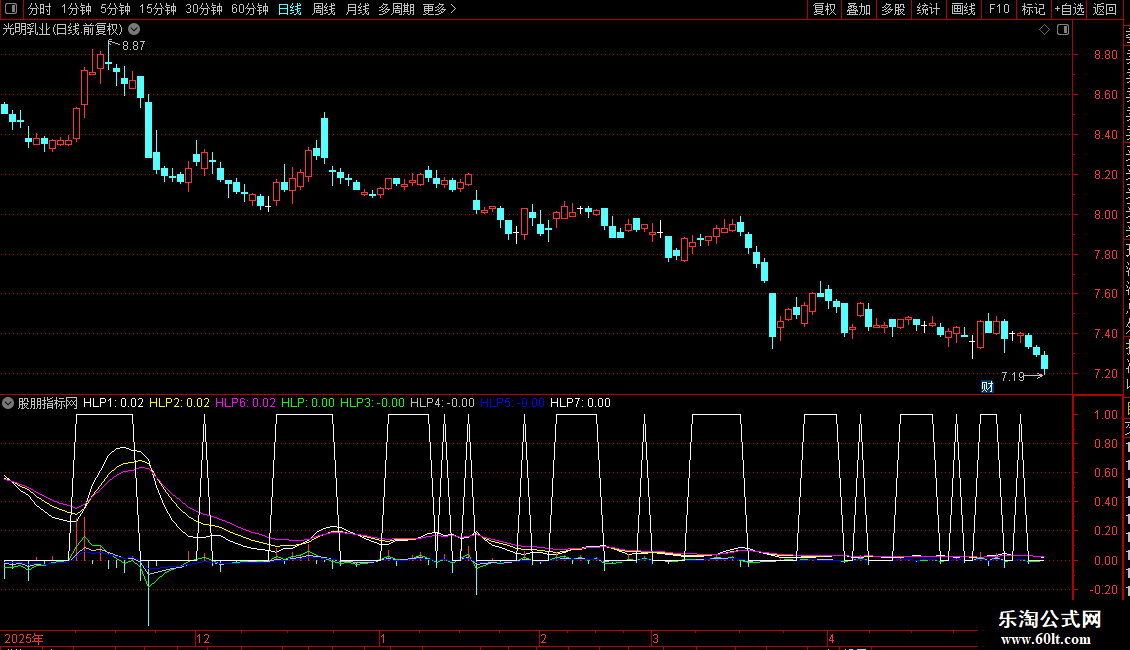Click the 8.80 price axis label
The height and width of the screenshot is (650, 1130).
(x=1105, y=55)
